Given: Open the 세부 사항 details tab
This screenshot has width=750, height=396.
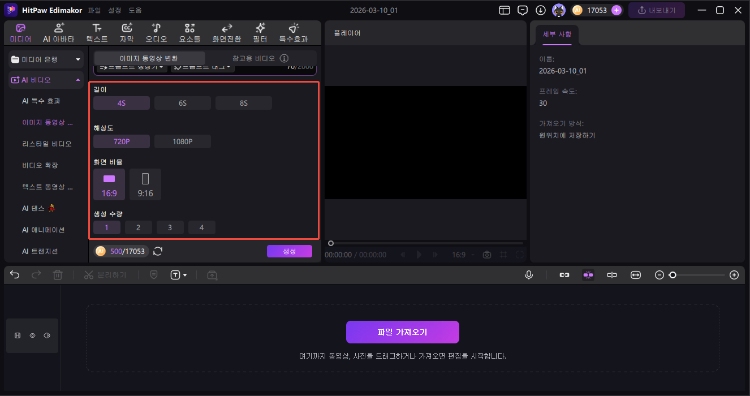Looking at the screenshot, I should (557, 34).
